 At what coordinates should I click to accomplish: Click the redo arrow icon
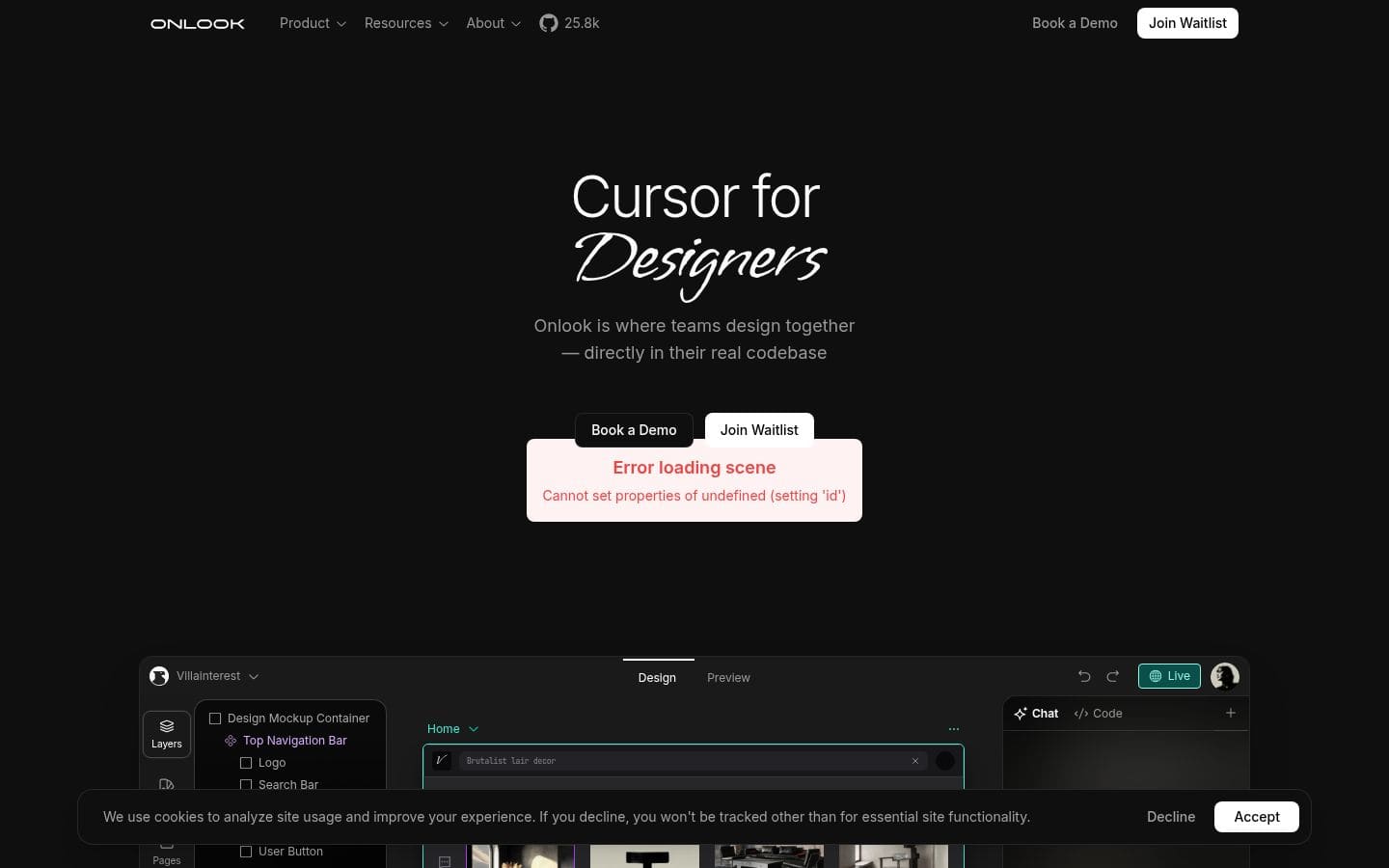(x=1112, y=676)
